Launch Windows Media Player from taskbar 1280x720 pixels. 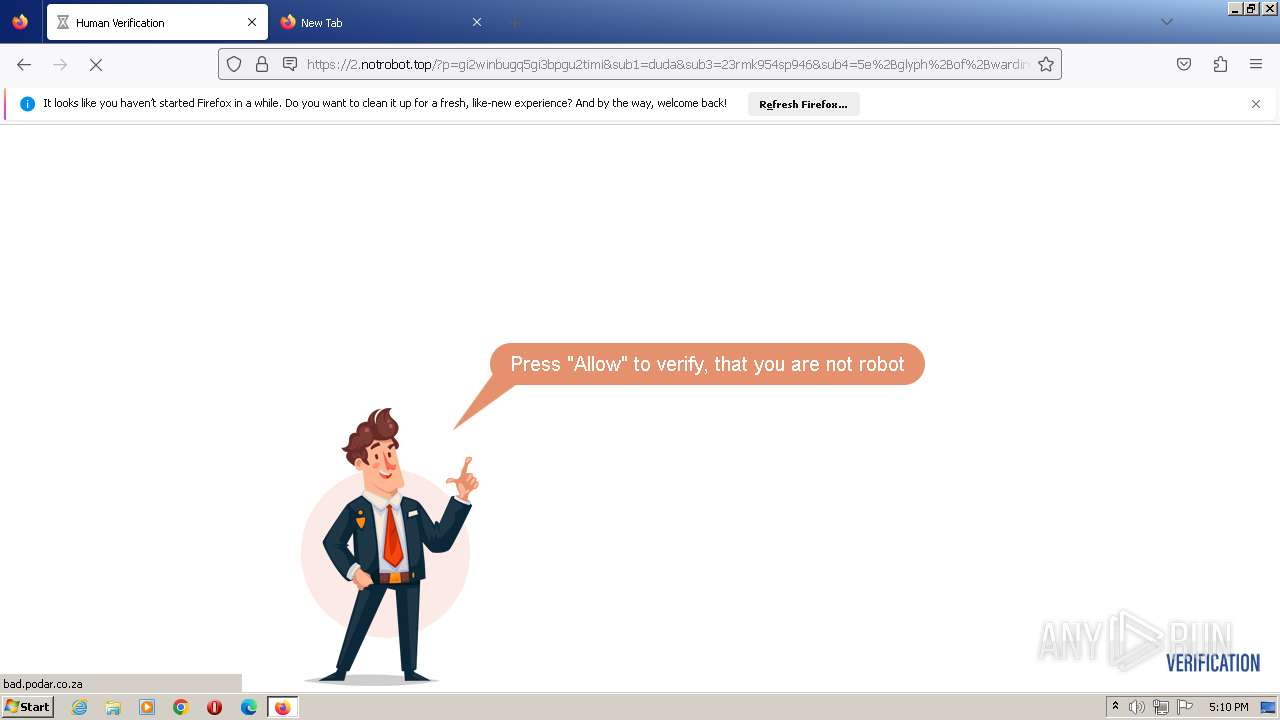tap(147, 707)
